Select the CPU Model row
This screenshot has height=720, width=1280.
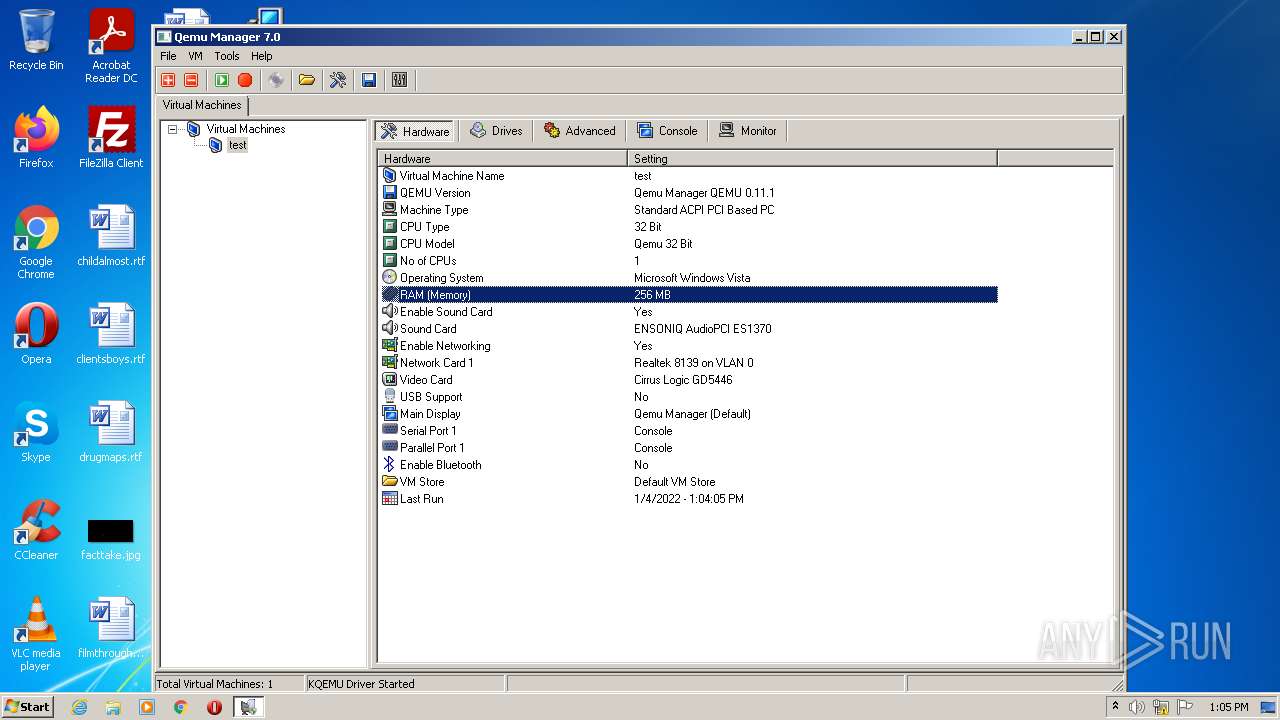[x=689, y=244]
